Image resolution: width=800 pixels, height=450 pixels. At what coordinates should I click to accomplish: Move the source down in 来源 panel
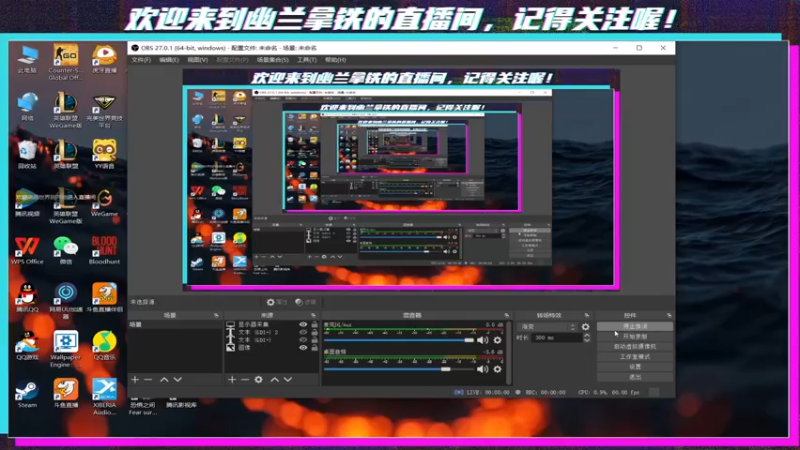point(288,380)
